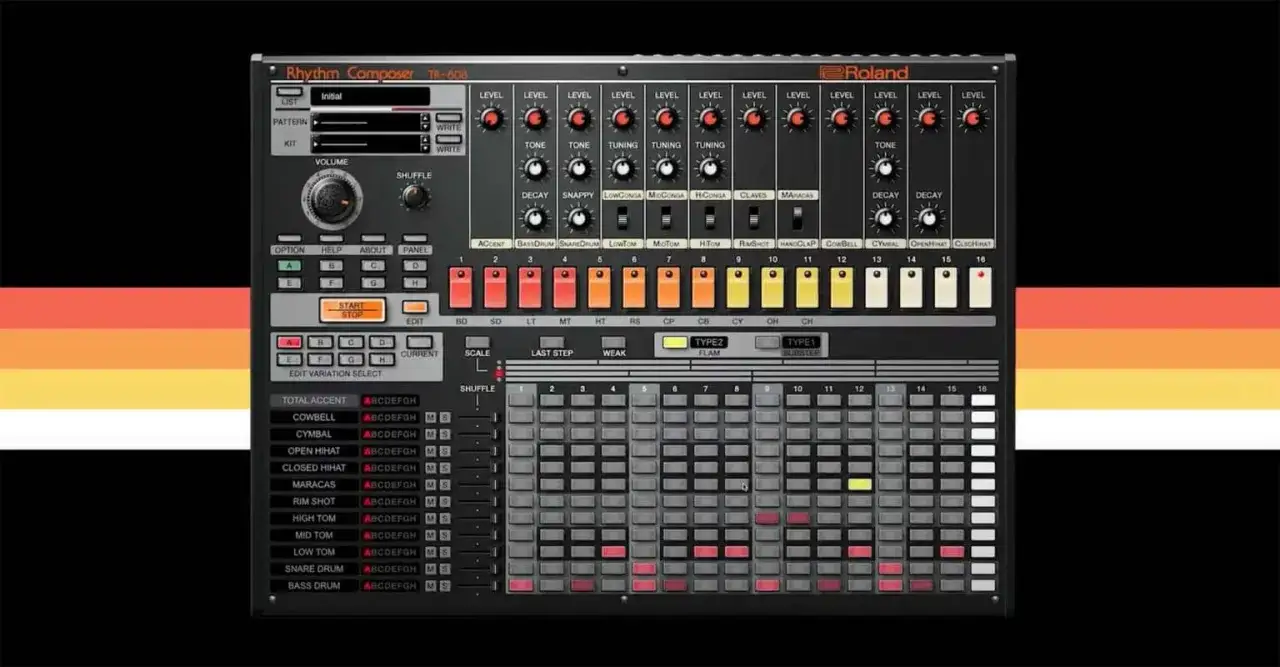This screenshot has height=667, width=1280.
Task: Step the PATTERN selector up arrow
Action: pos(425,117)
